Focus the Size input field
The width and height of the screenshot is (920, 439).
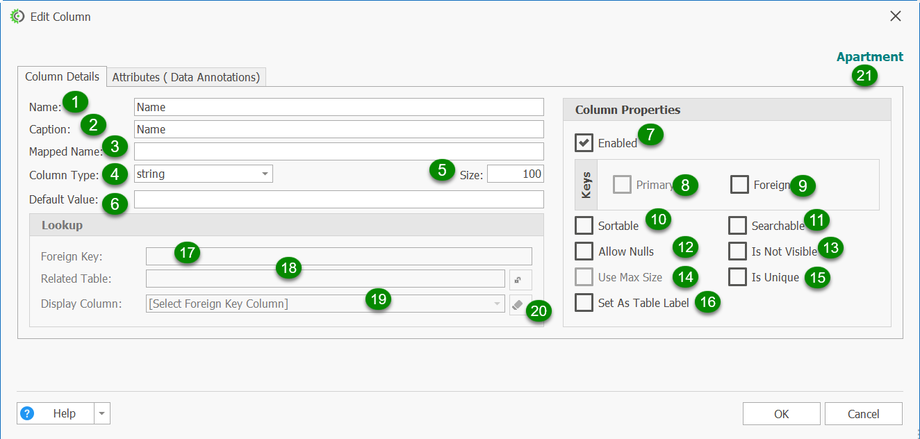pos(515,174)
